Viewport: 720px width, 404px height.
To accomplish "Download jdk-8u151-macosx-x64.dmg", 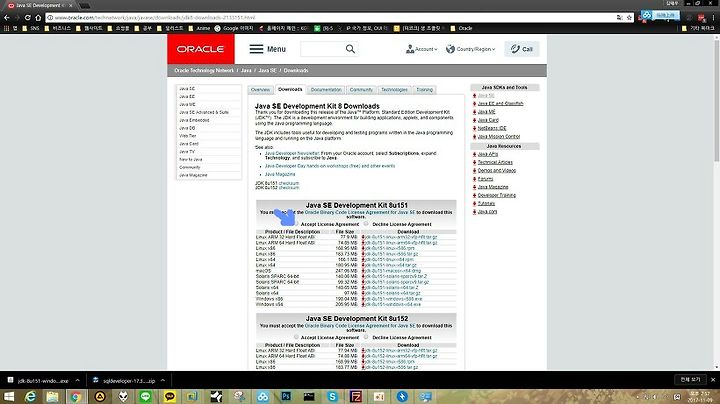I will pos(392,271).
